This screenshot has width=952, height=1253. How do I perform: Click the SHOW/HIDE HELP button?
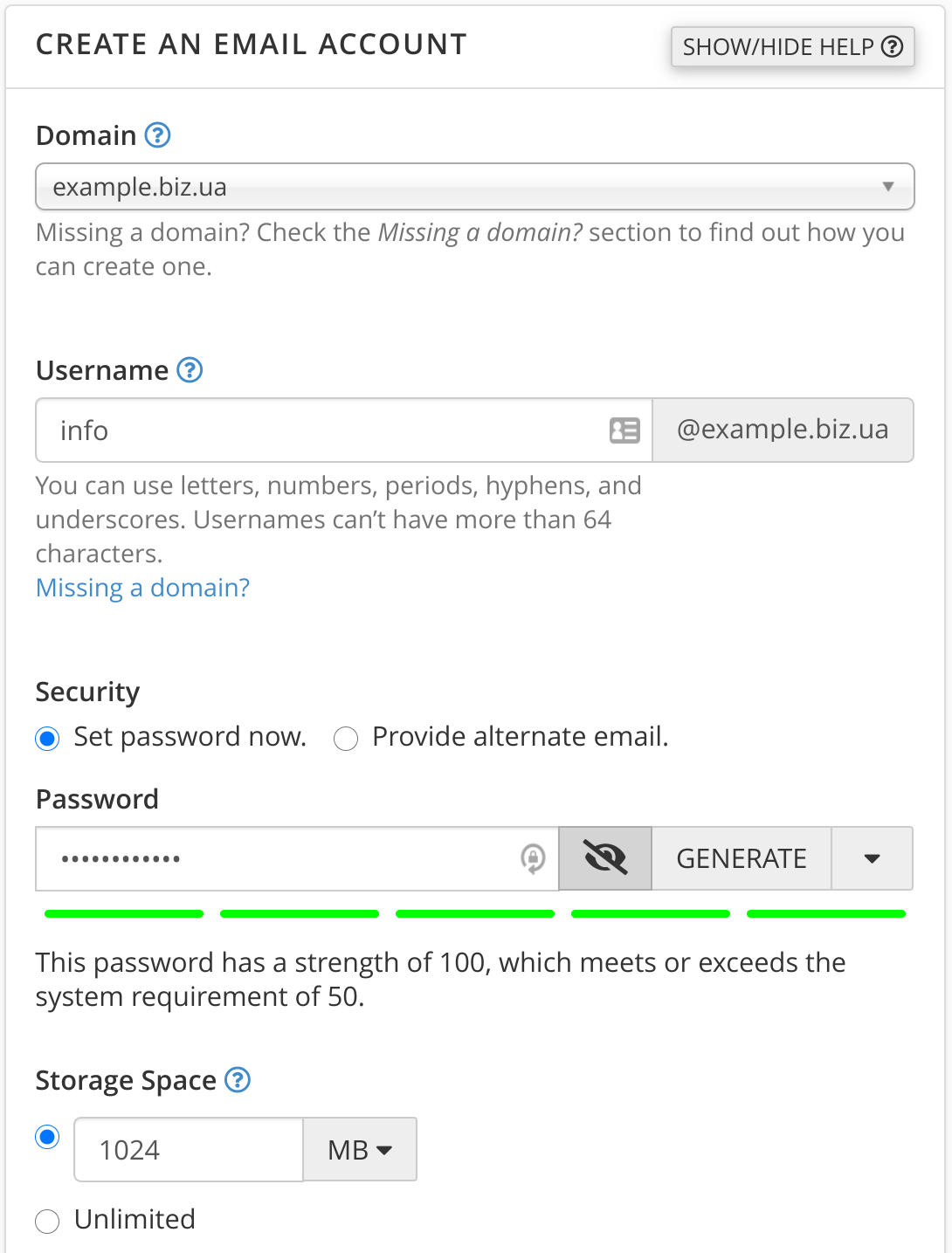pos(792,47)
